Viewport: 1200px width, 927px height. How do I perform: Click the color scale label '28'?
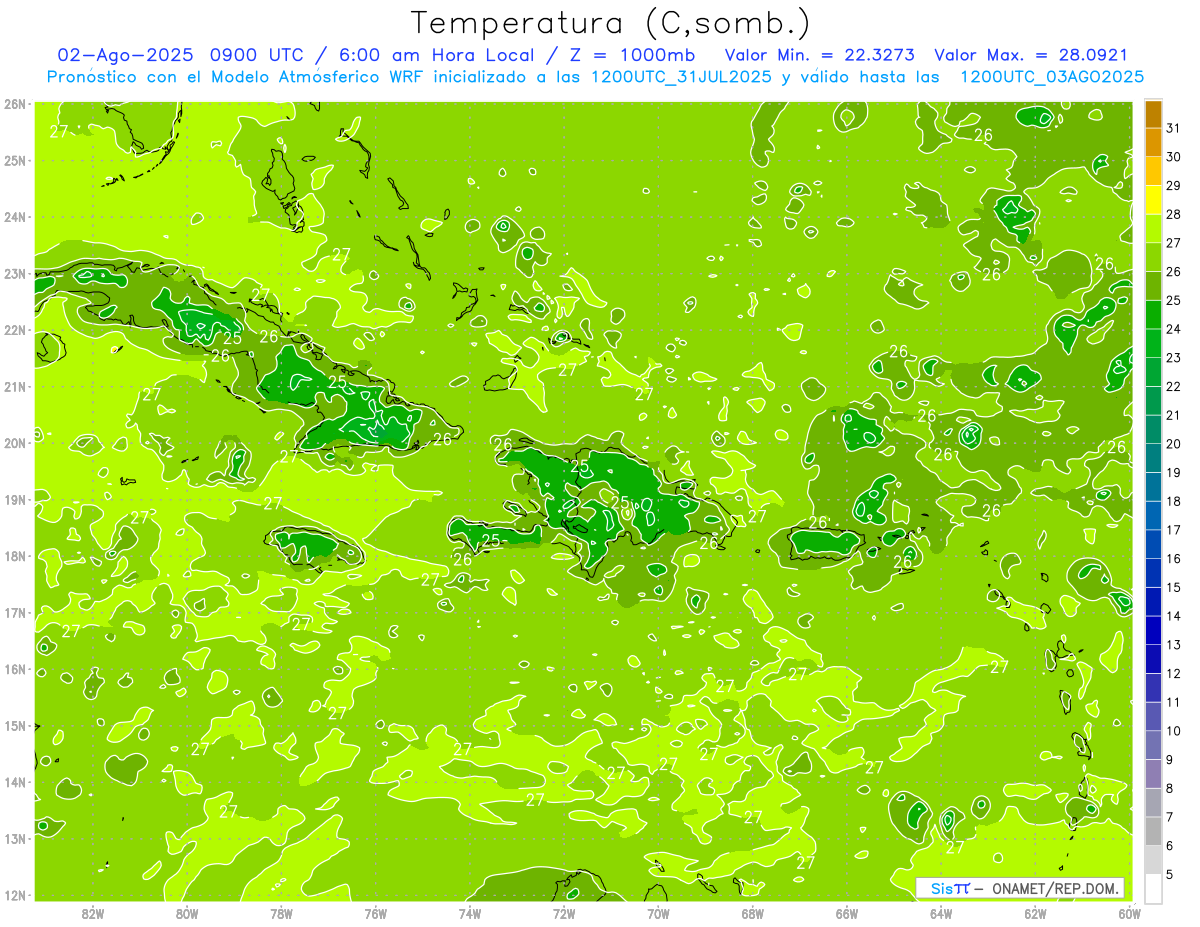click(1174, 215)
